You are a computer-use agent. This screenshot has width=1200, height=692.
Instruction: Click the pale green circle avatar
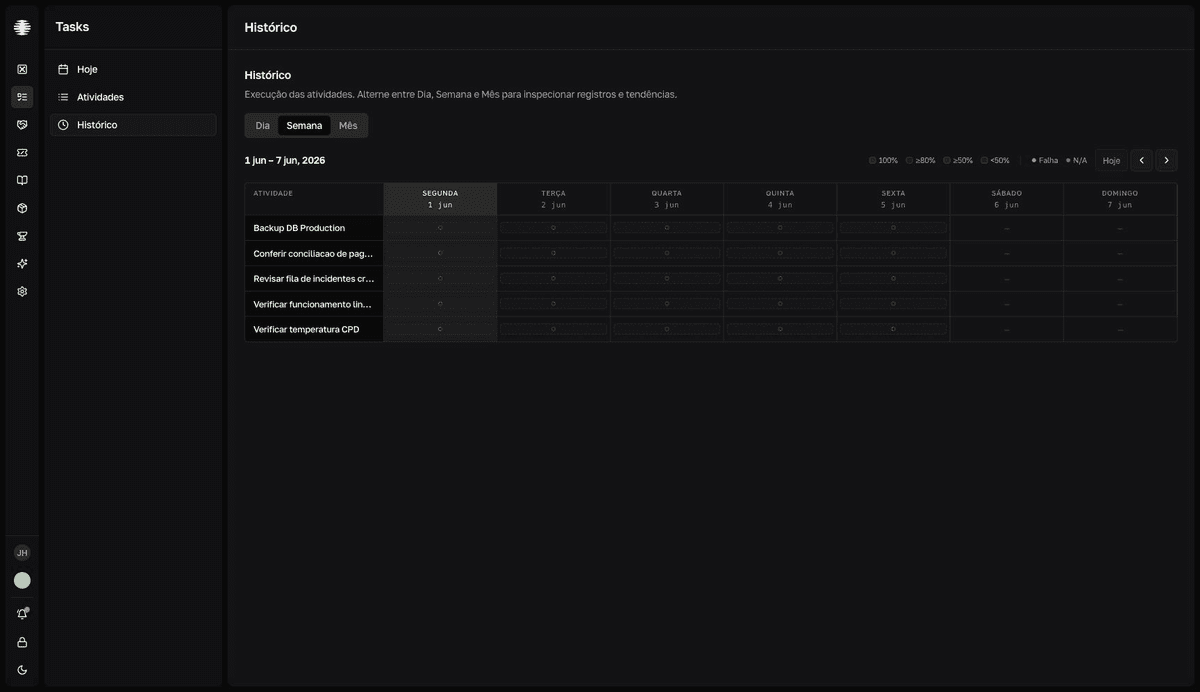[x=22, y=580]
